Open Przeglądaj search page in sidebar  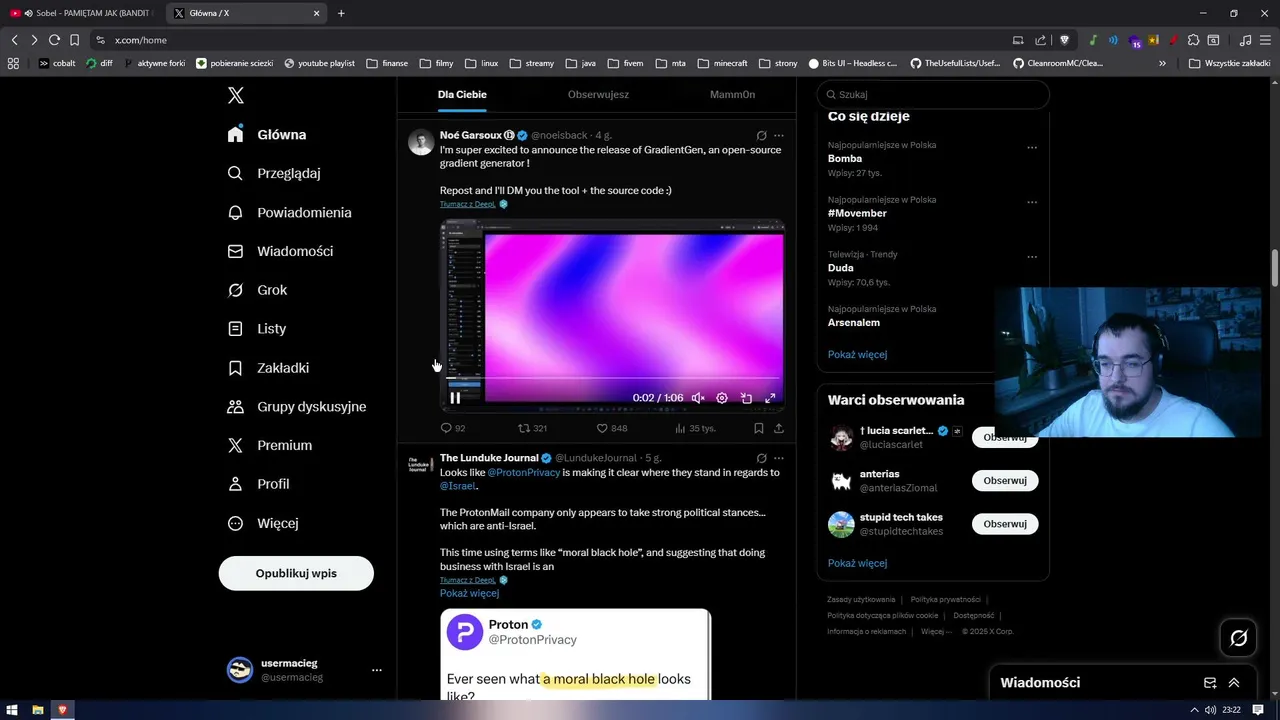click(274, 173)
